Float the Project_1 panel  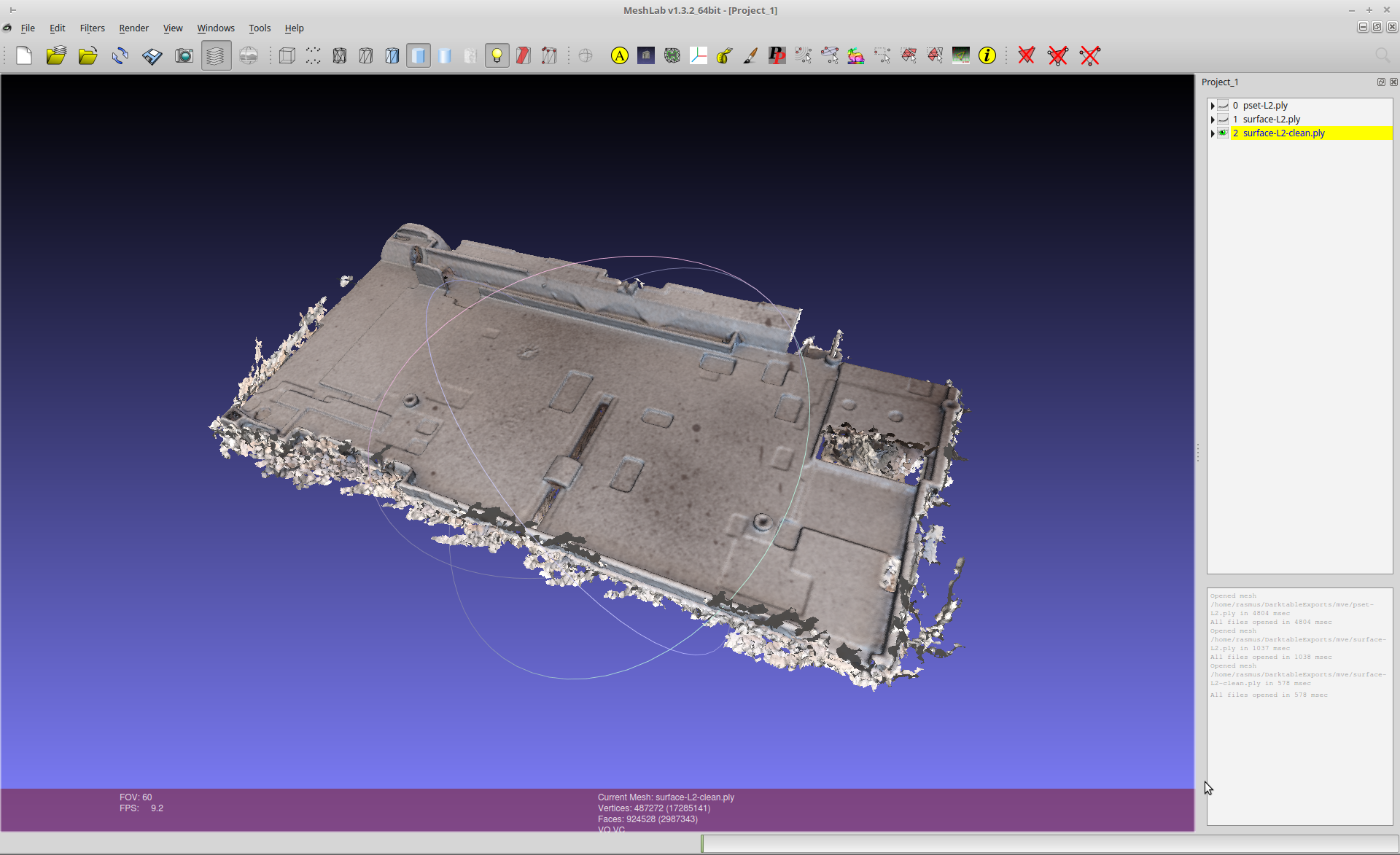pos(1380,82)
